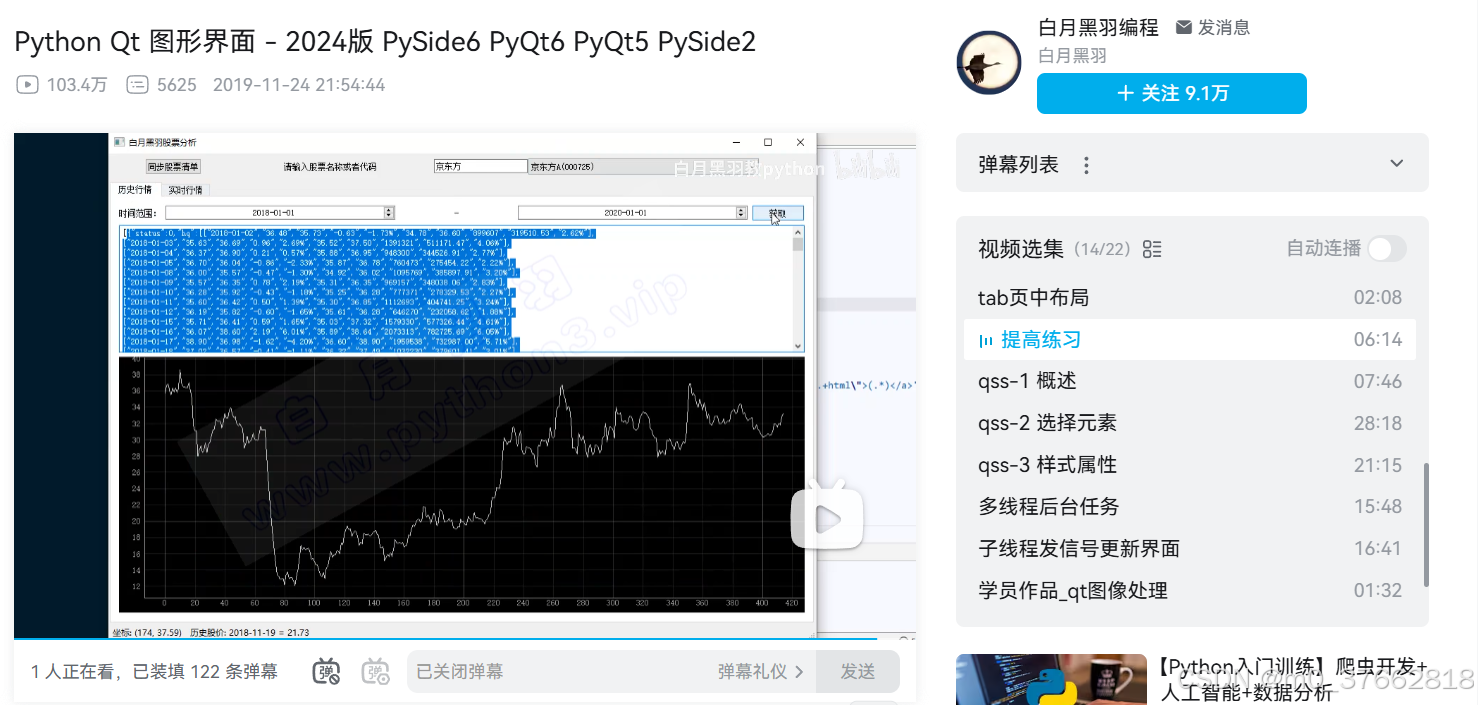Switch the episode list view icon
The image size is (1478, 705).
[x=1152, y=249]
